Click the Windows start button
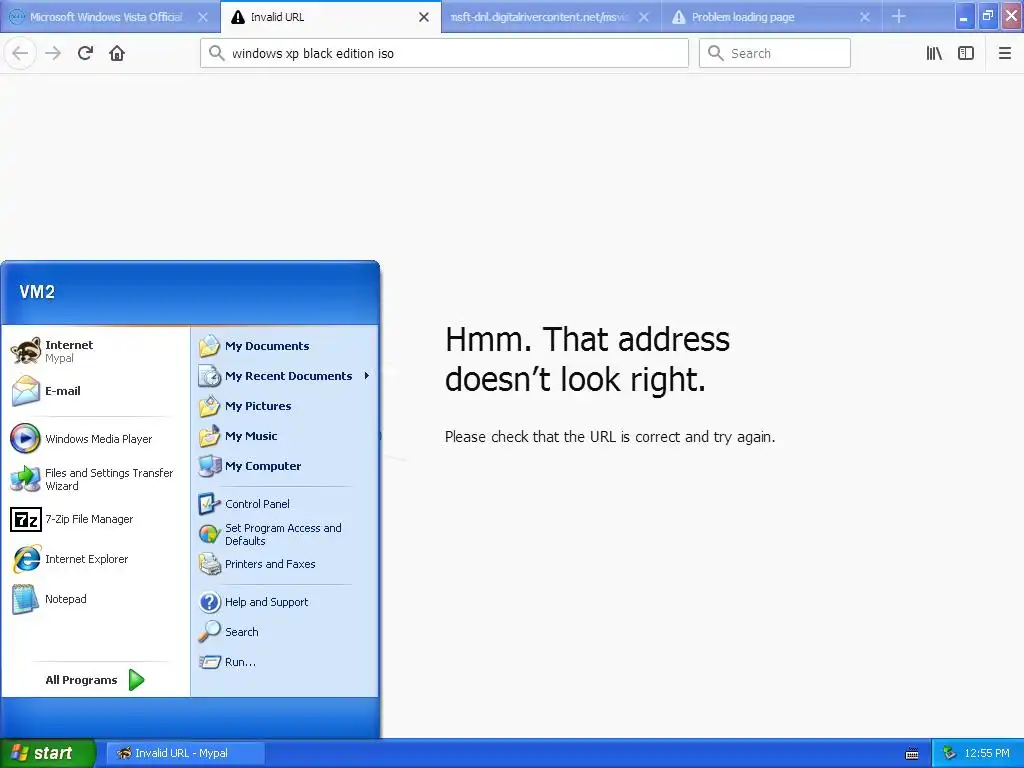The height and width of the screenshot is (768, 1024). pyautogui.click(x=47, y=753)
